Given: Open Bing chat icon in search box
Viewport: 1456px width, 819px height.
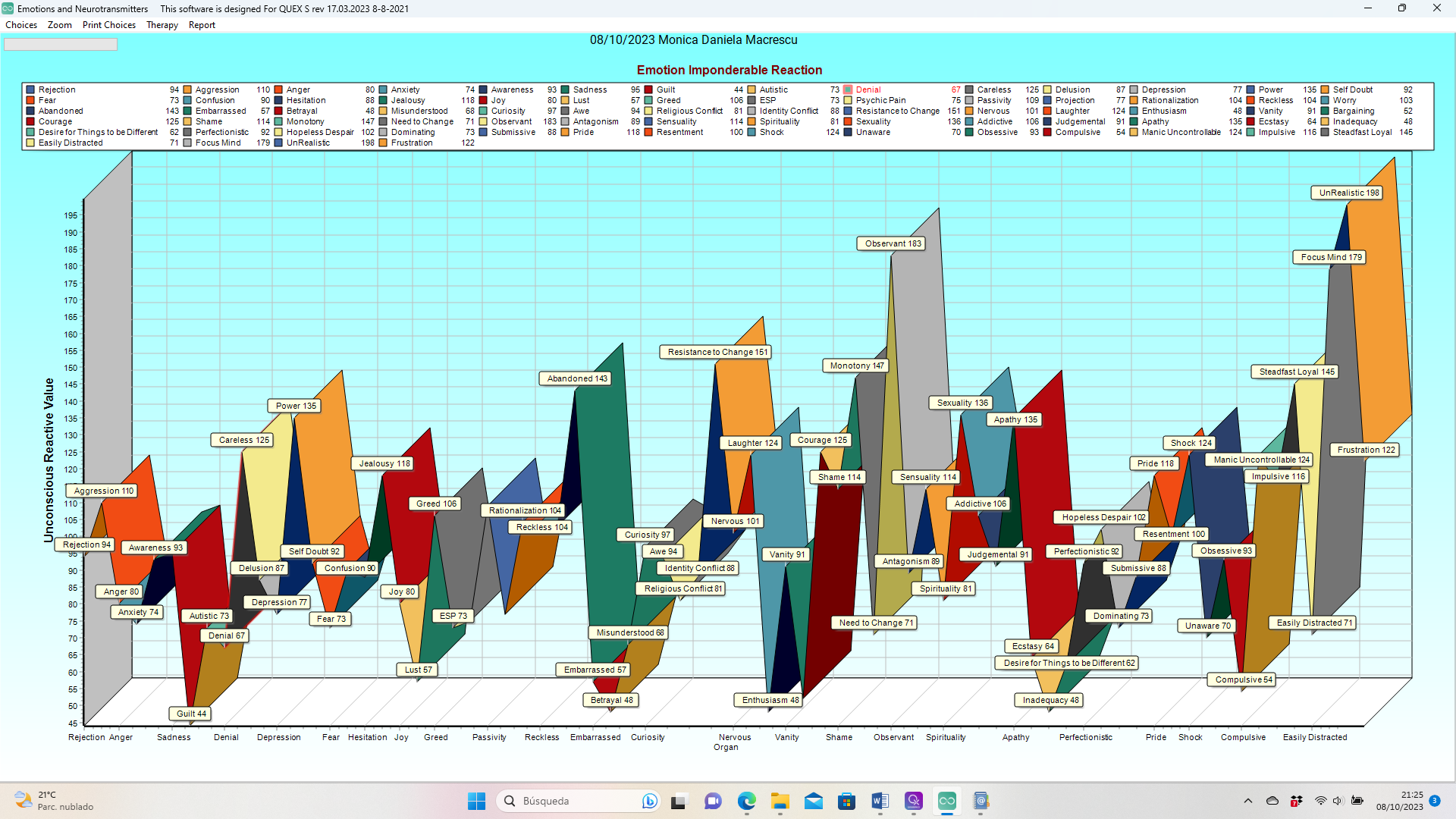Looking at the screenshot, I should point(648,801).
